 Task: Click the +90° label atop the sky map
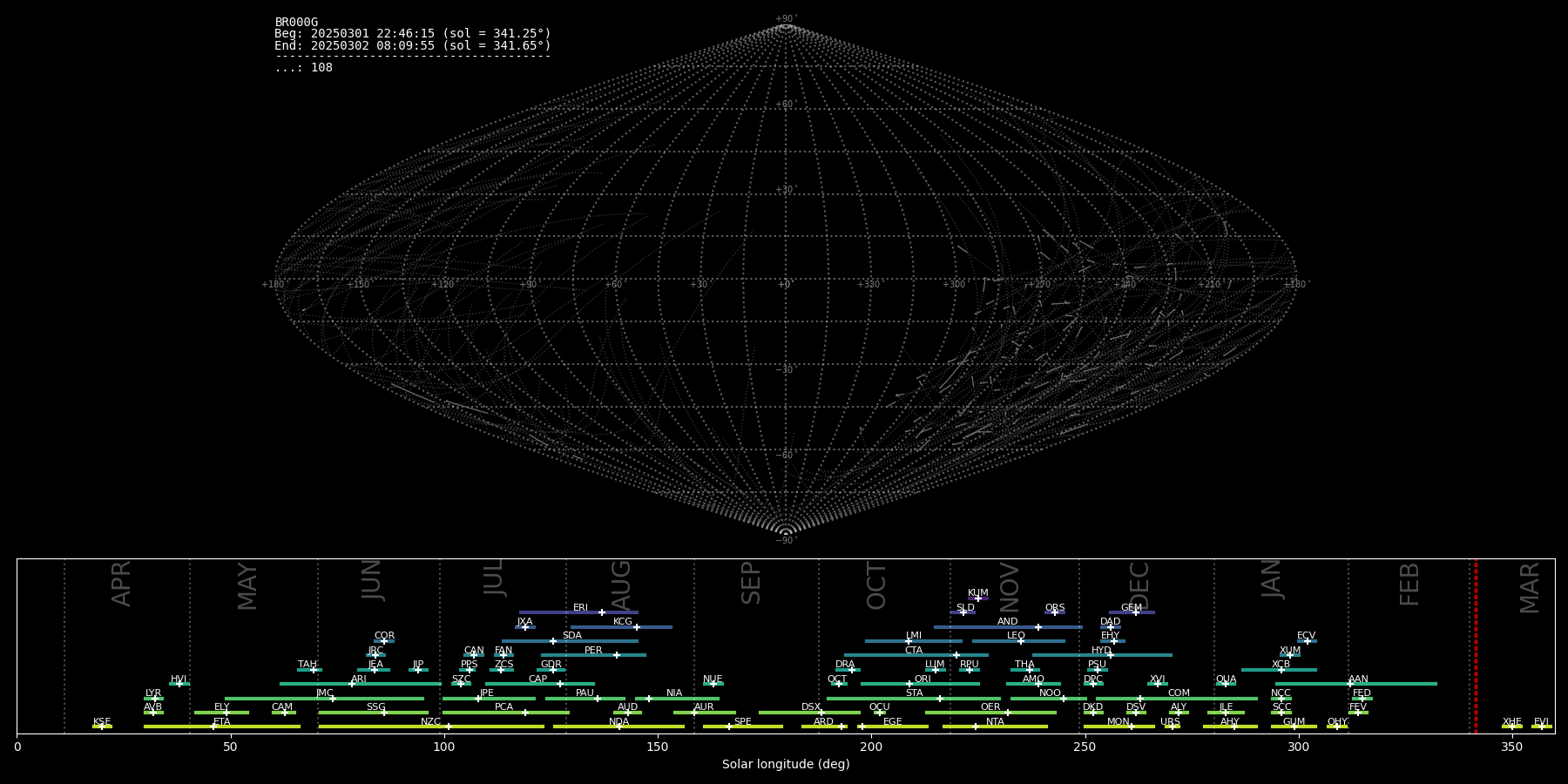point(786,19)
